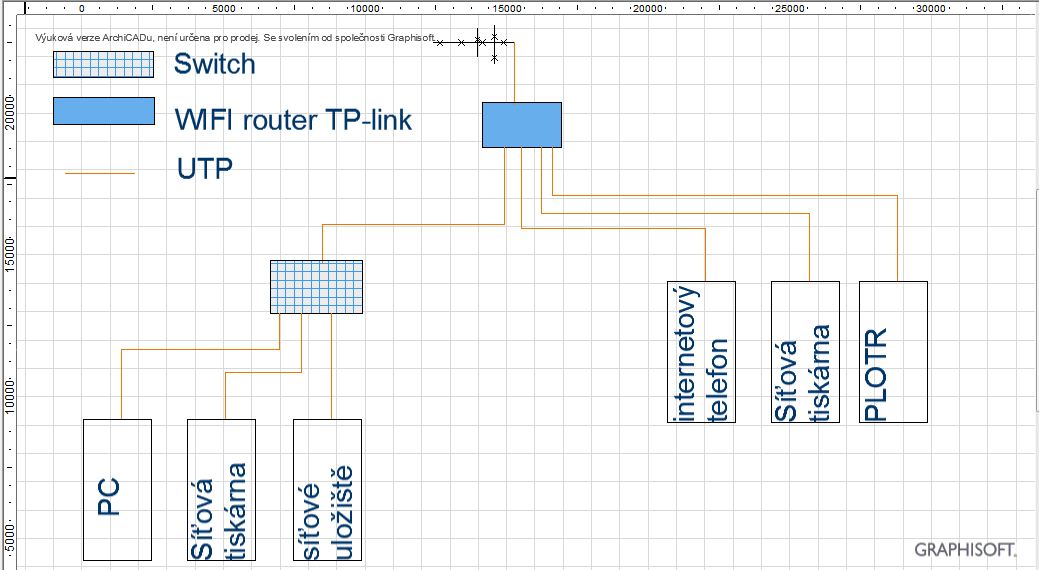
Task: Click the 'UTP' legend label text
Action: tap(205, 169)
